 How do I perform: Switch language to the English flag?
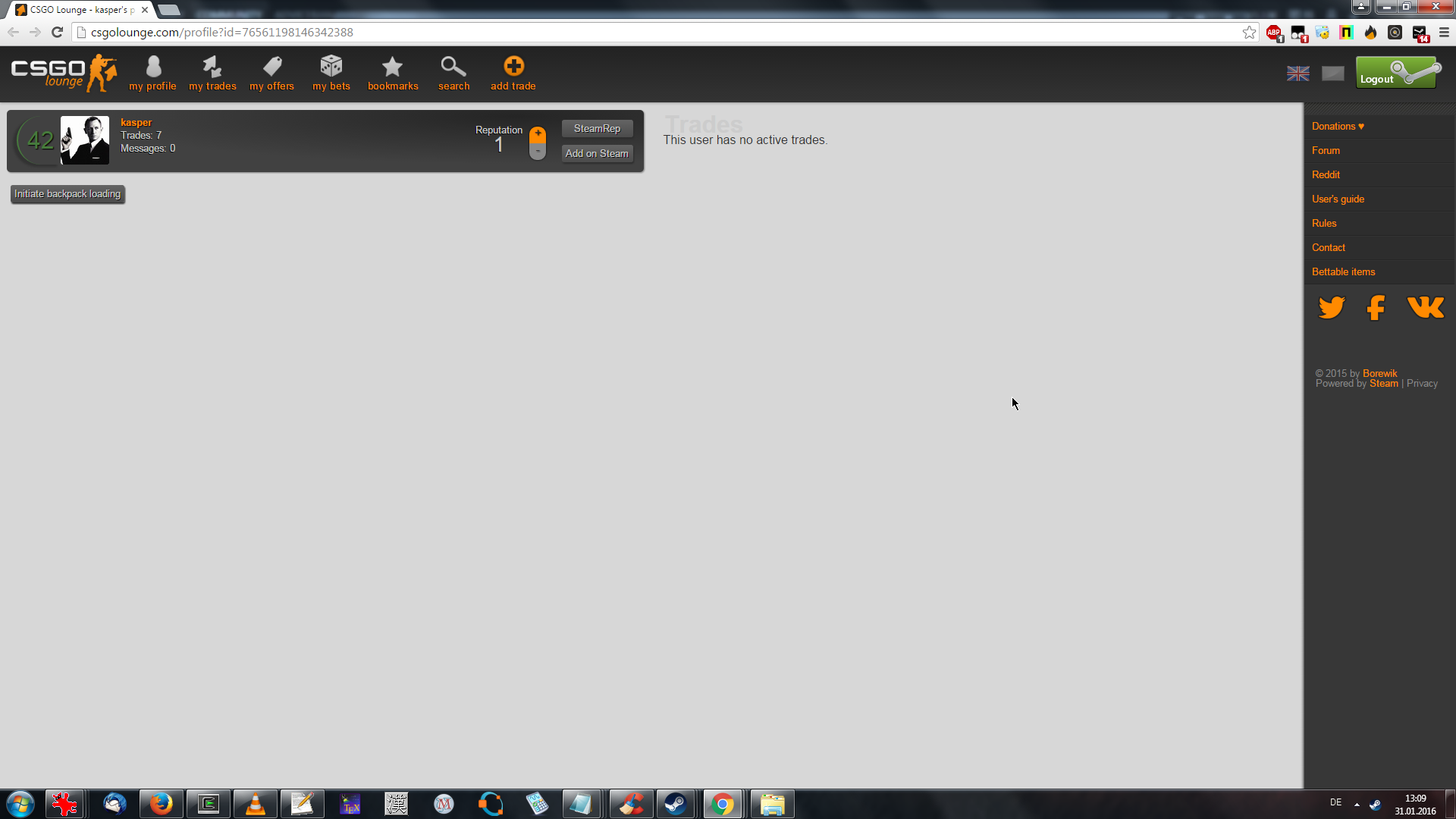[x=1298, y=74]
